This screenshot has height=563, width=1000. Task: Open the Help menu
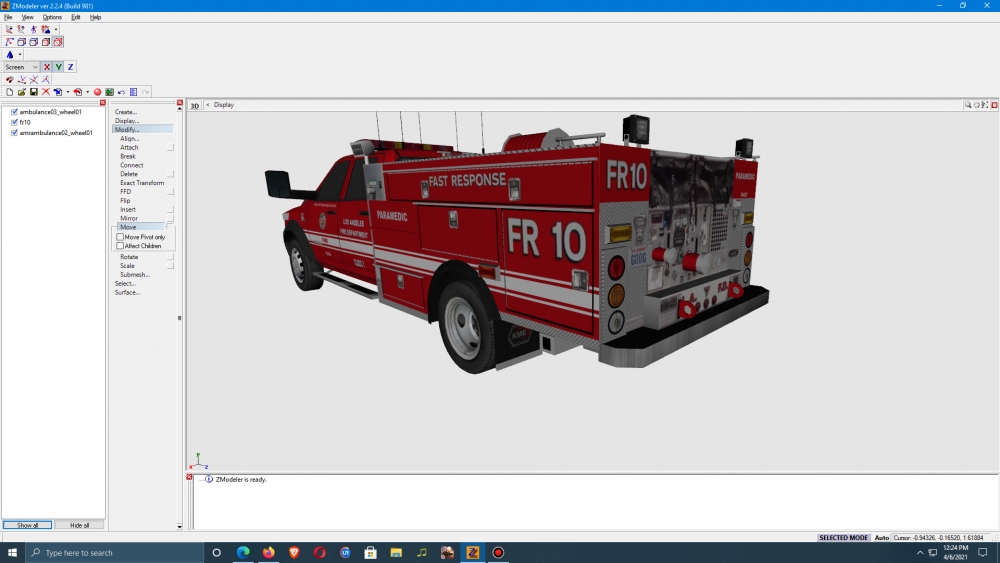tap(95, 17)
